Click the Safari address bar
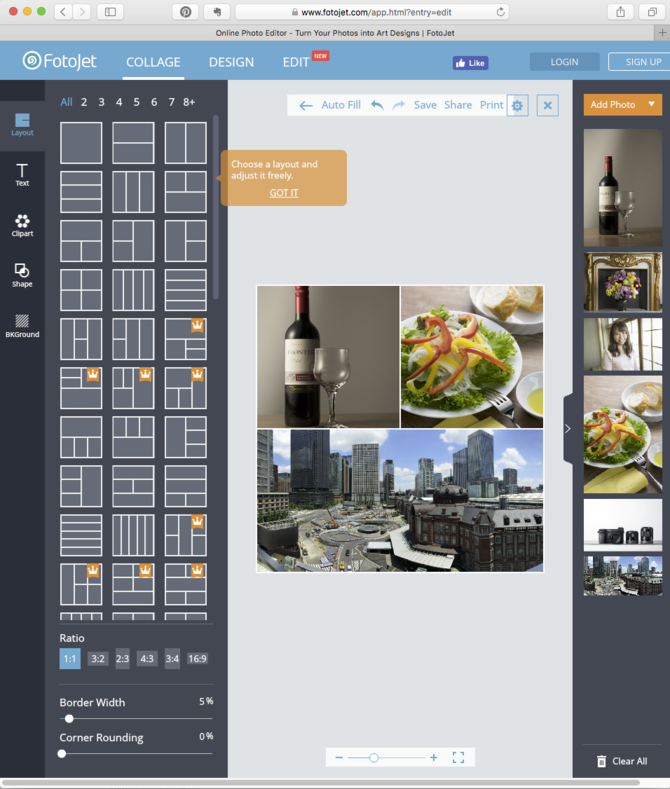Viewport: 670px width, 789px height. coord(372,12)
